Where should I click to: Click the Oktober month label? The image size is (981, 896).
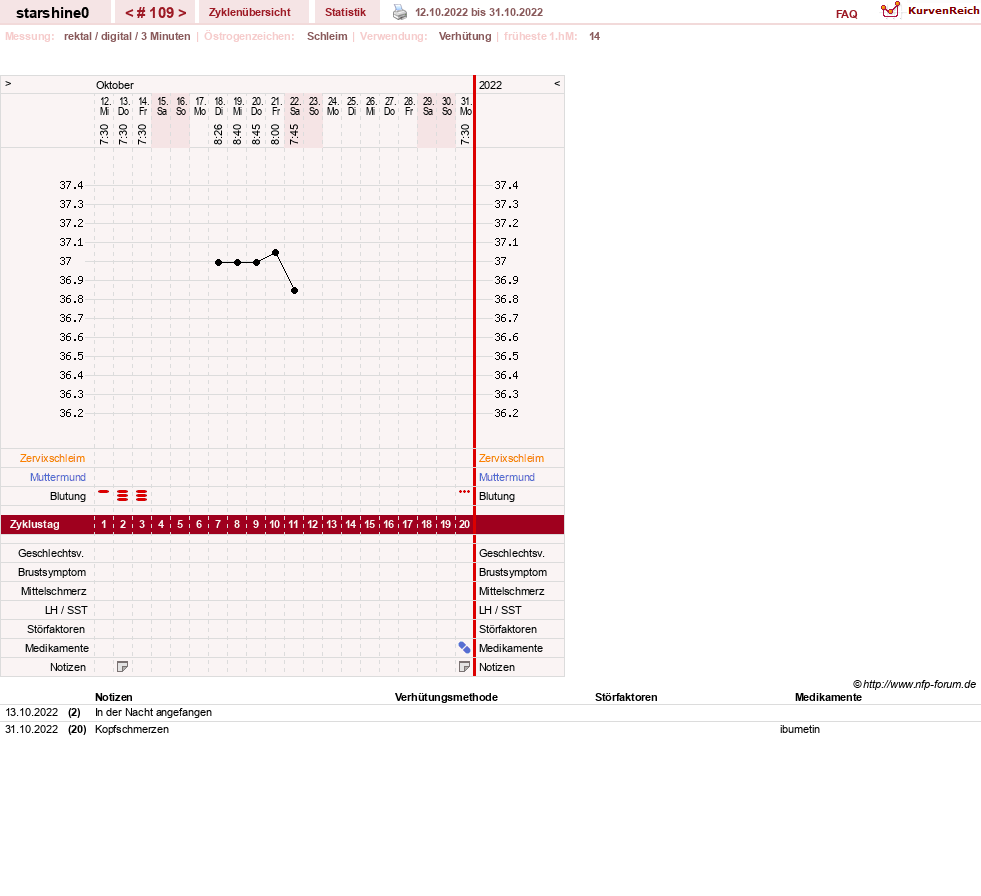pos(114,85)
